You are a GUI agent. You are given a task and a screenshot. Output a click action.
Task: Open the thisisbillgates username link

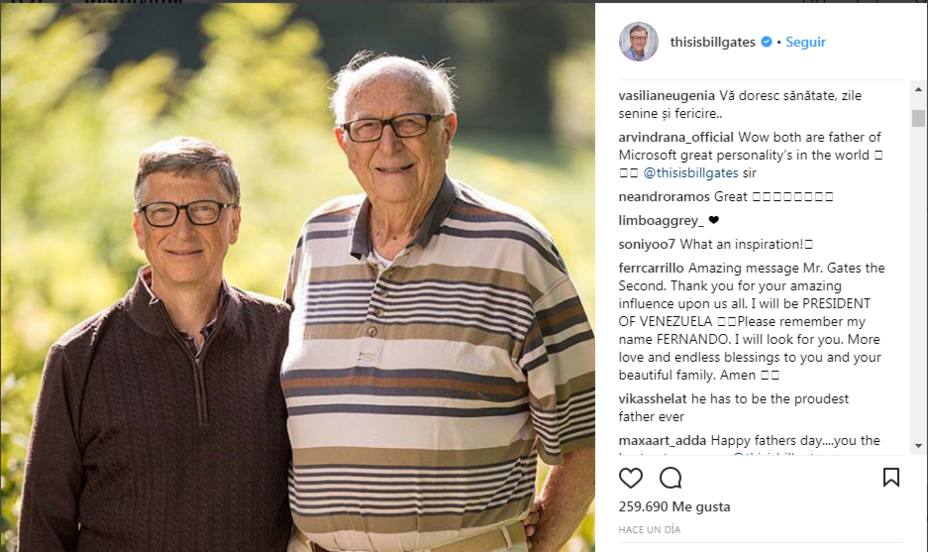[713, 42]
